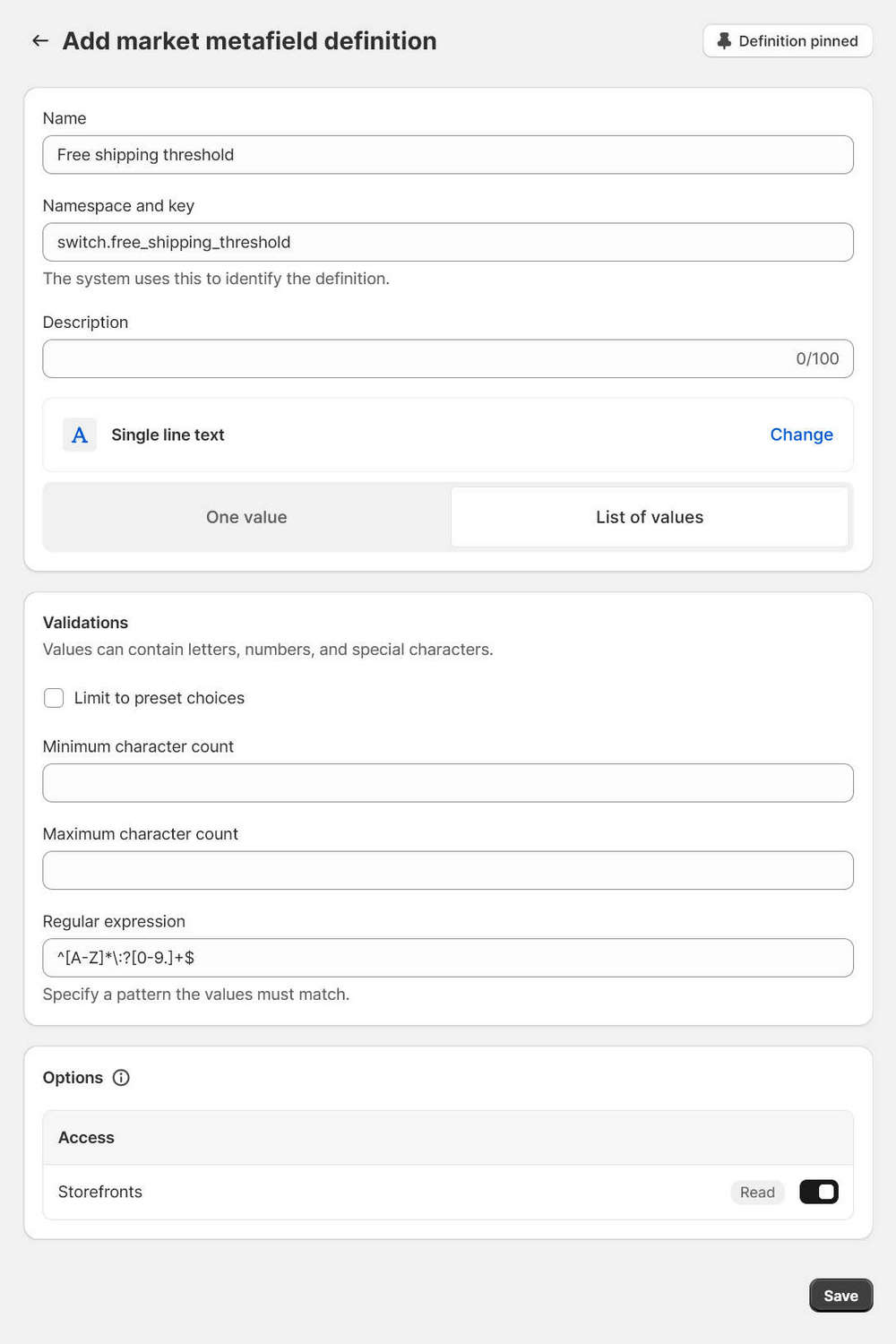Click the Change link for field type
The width and height of the screenshot is (896, 1344).
801,435
